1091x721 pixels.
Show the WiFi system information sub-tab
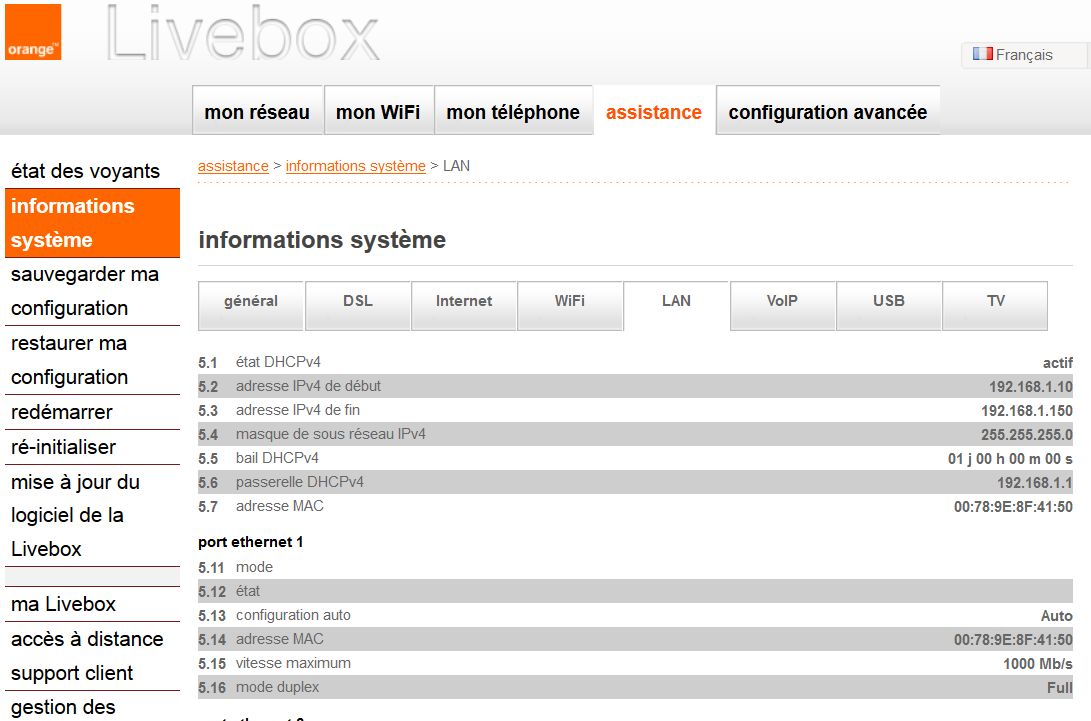pos(570,301)
